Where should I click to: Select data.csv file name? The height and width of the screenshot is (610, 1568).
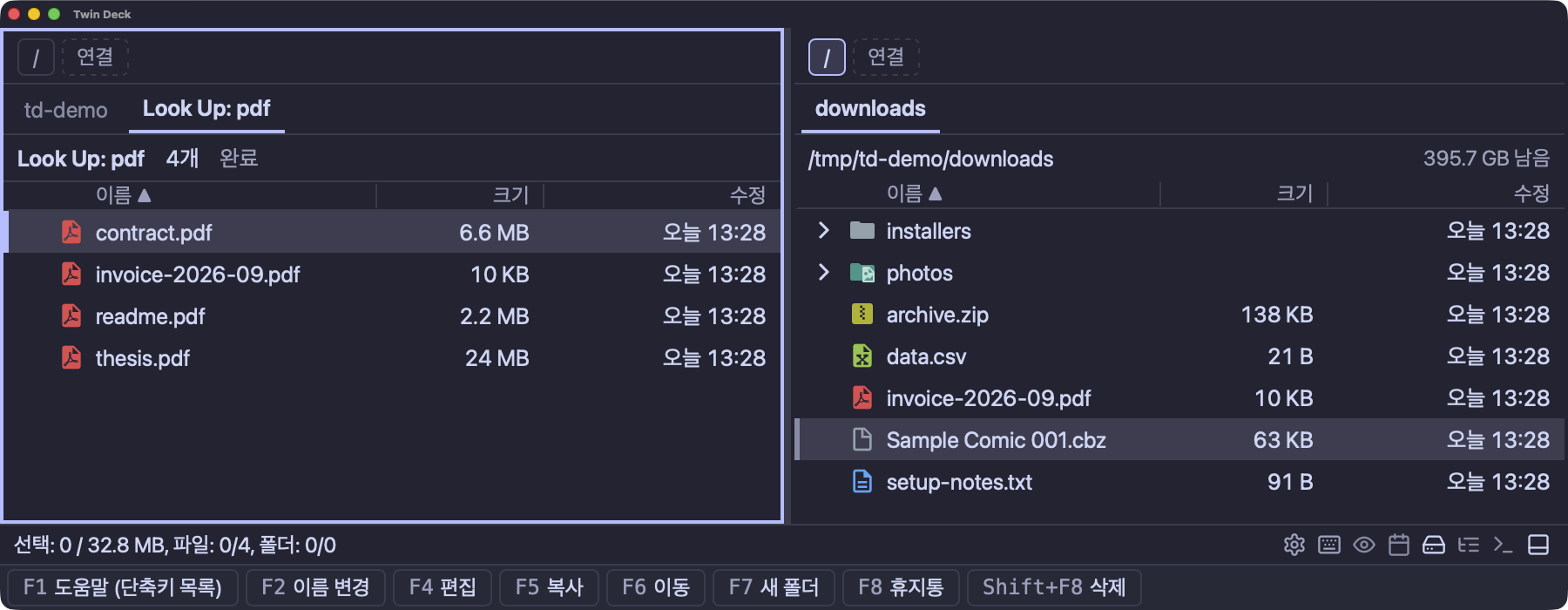tap(926, 356)
